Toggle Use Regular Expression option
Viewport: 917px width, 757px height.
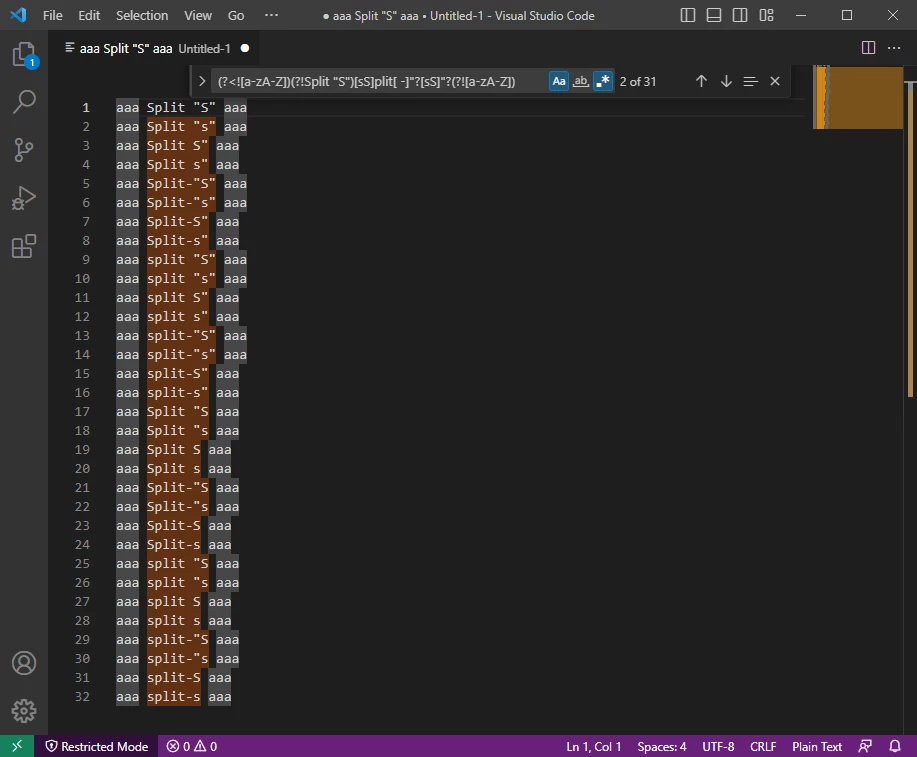pyautogui.click(x=603, y=81)
